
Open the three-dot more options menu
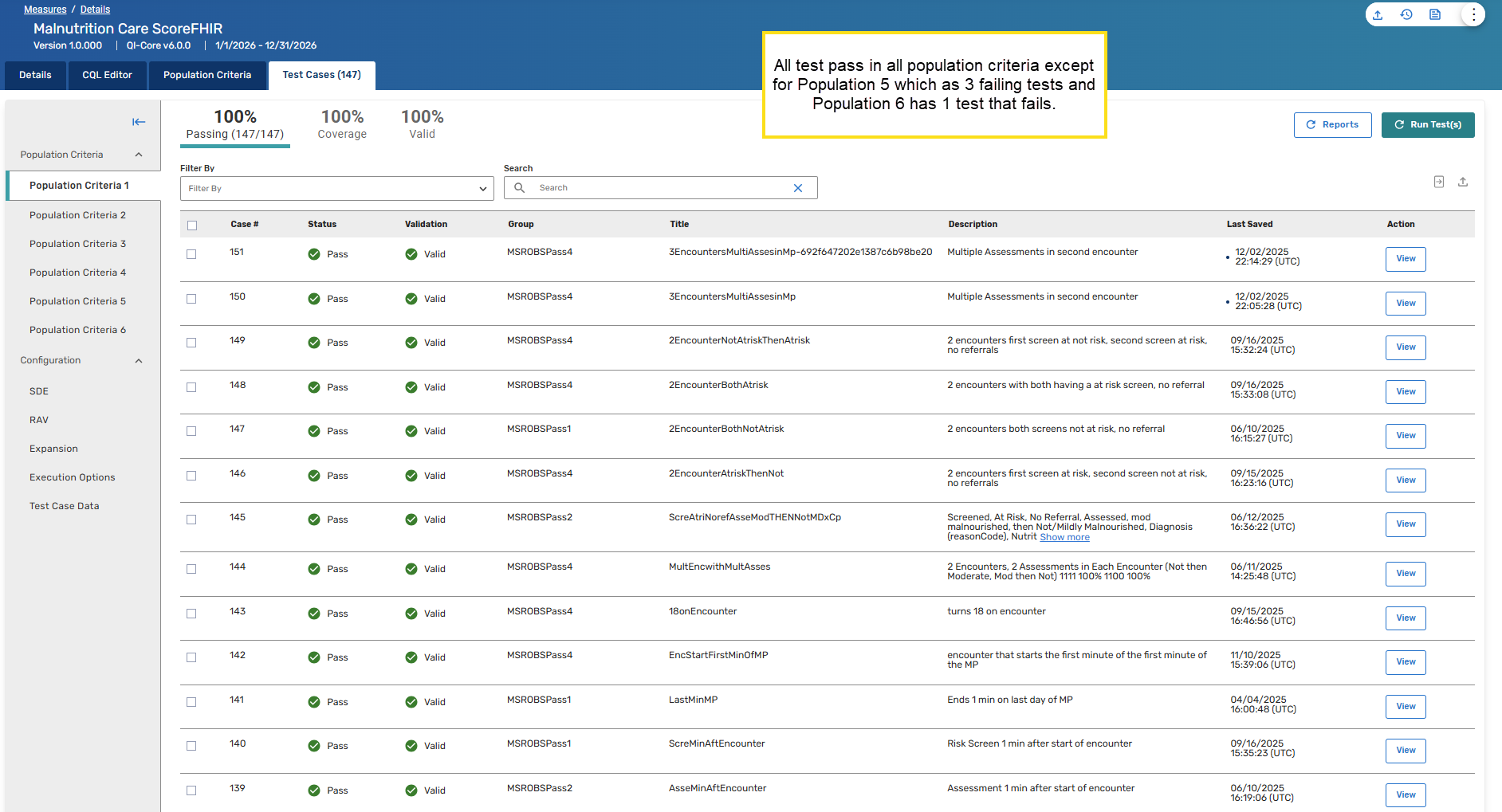click(x=1473, y=14)
